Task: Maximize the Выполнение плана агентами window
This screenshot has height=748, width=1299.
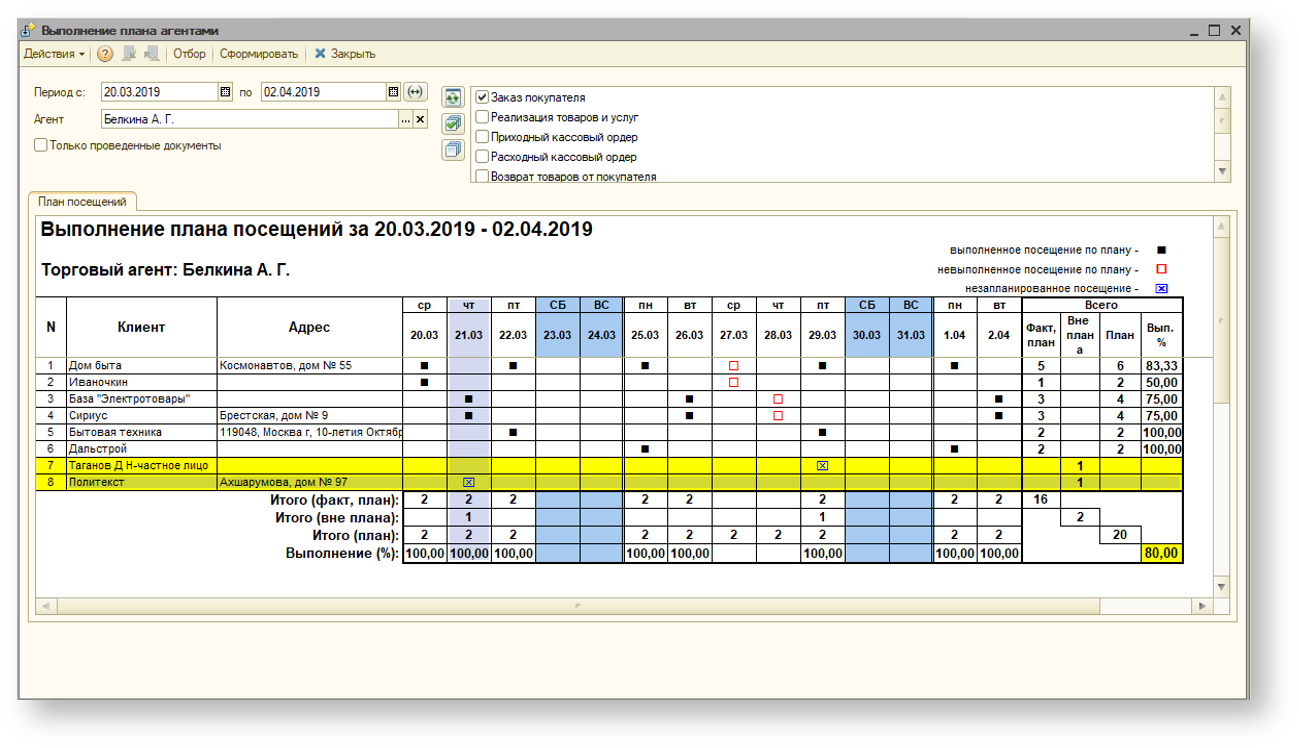Action: [x=1215, y=31]
